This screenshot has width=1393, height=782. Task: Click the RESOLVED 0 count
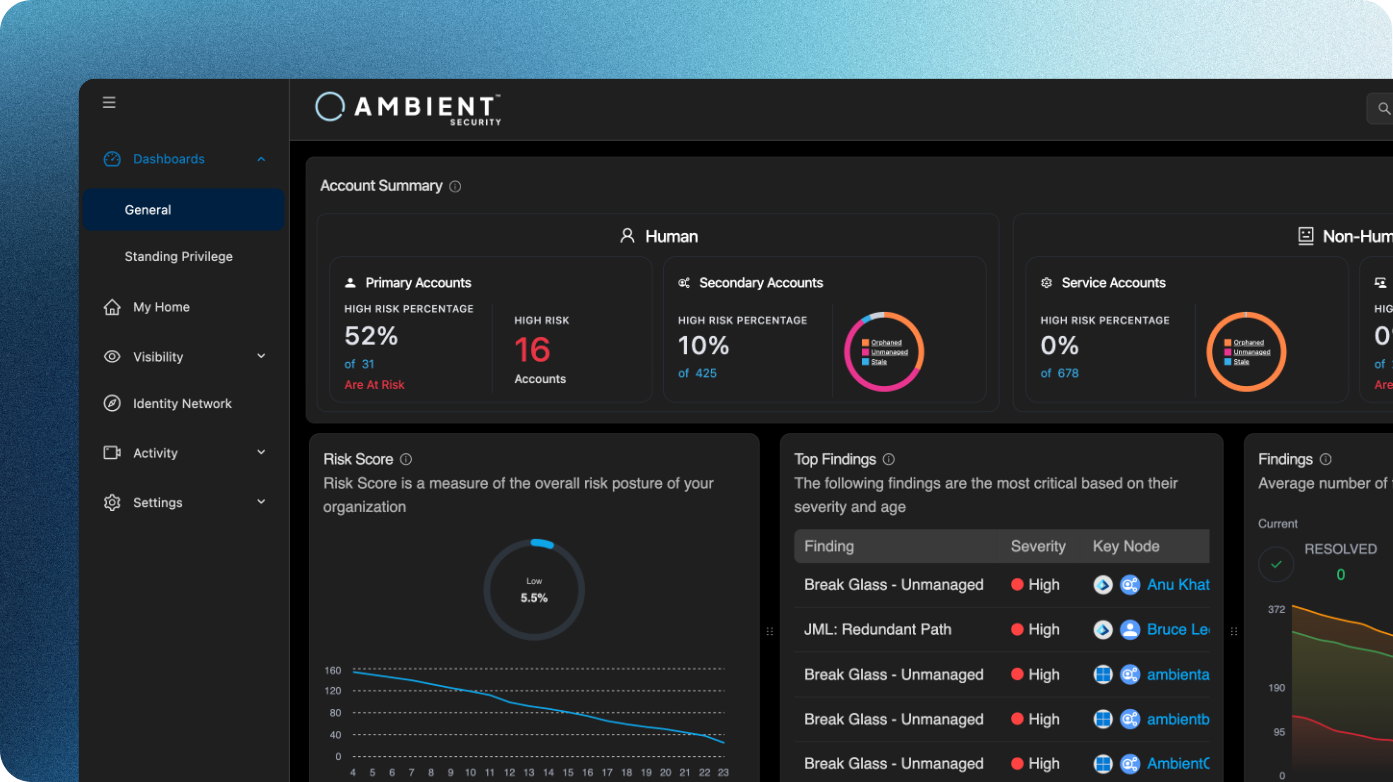tap(1341, 575)
